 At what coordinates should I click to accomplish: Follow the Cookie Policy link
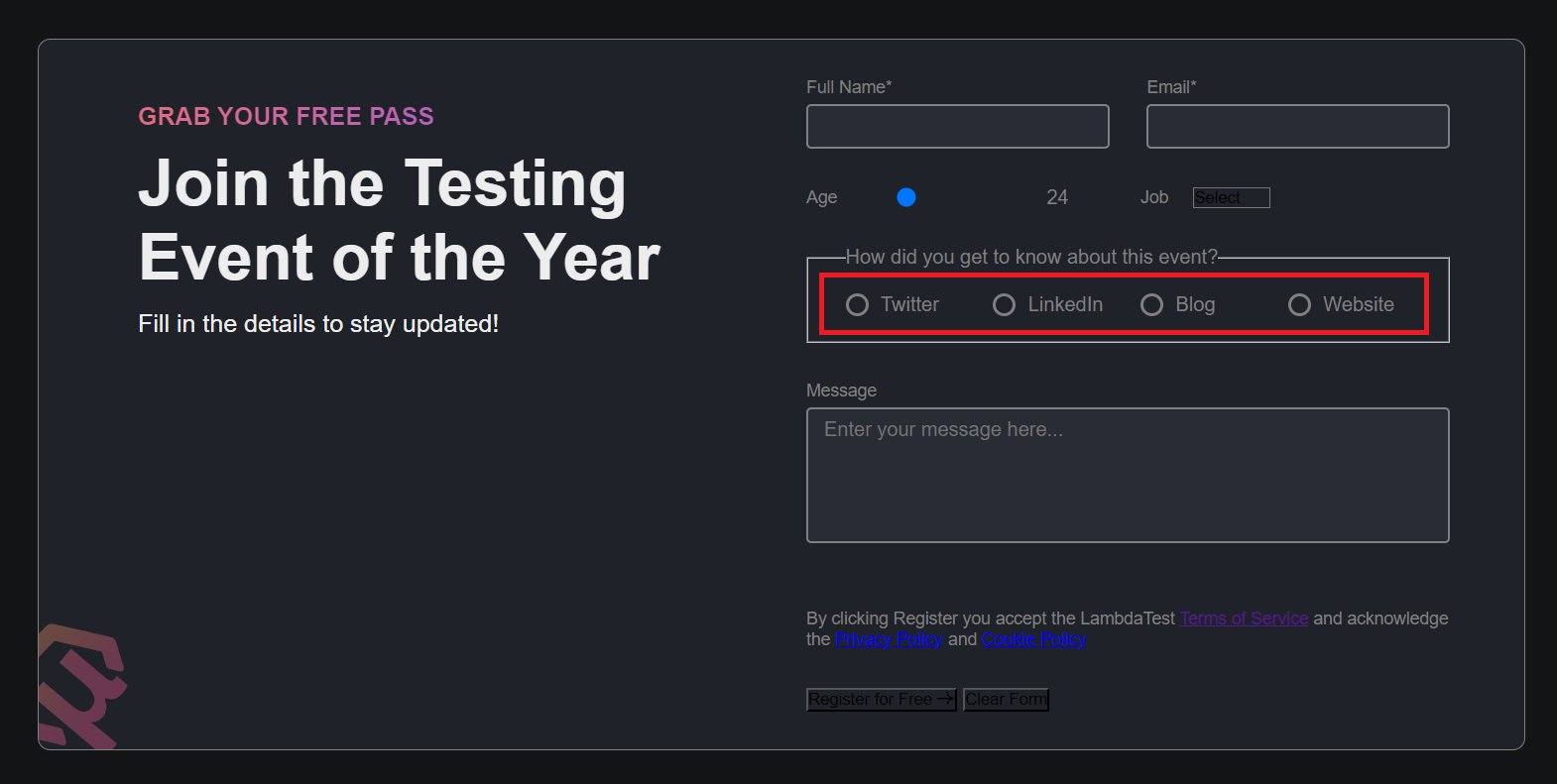pos(1033,639)
